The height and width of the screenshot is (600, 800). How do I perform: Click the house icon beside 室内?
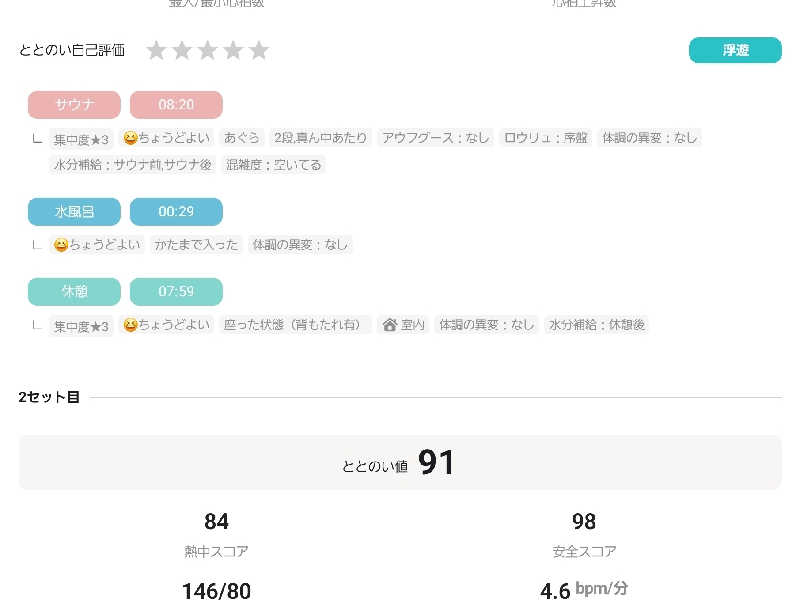pos(390,325)
